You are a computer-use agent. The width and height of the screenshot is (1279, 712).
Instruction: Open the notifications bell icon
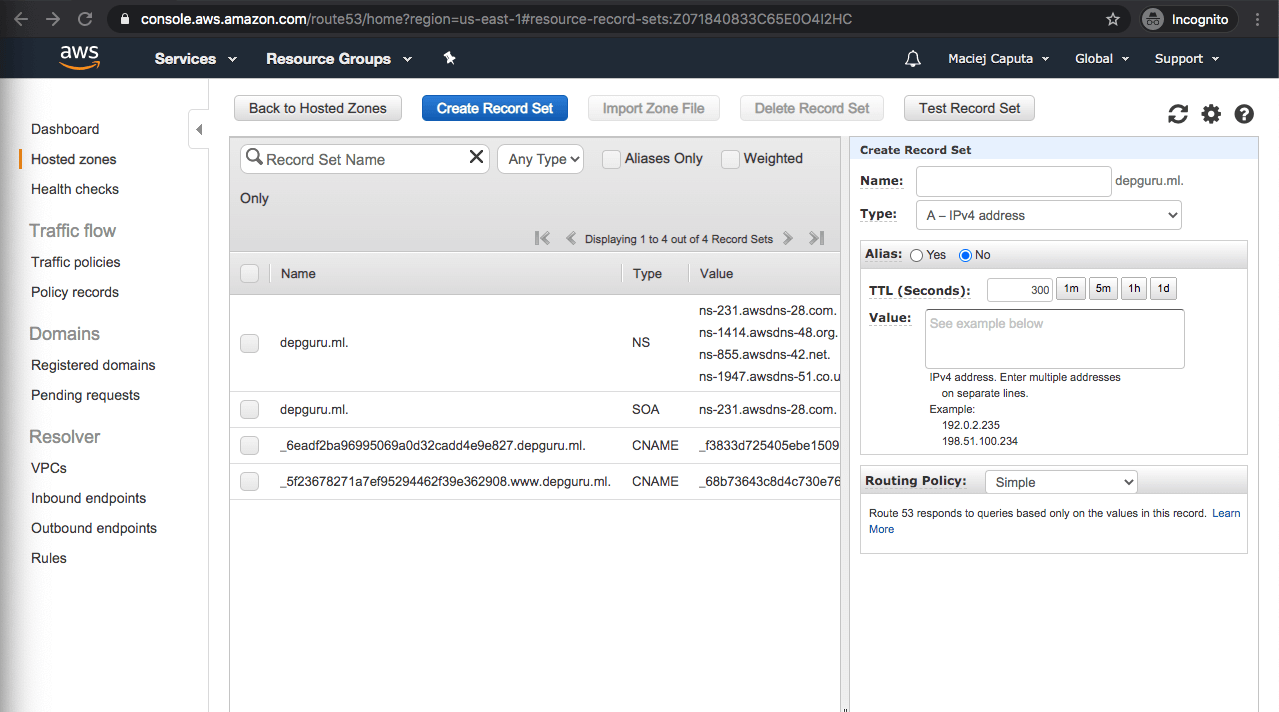point(912,59)
